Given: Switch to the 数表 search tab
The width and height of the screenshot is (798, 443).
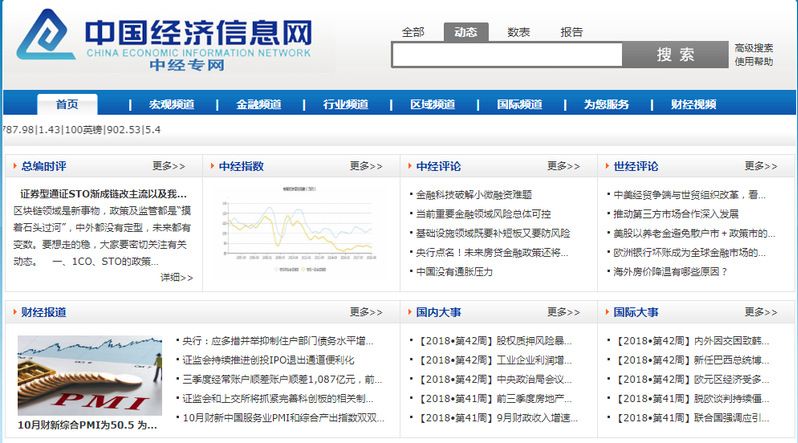Looking at the screenshot, I should point(518,32).
